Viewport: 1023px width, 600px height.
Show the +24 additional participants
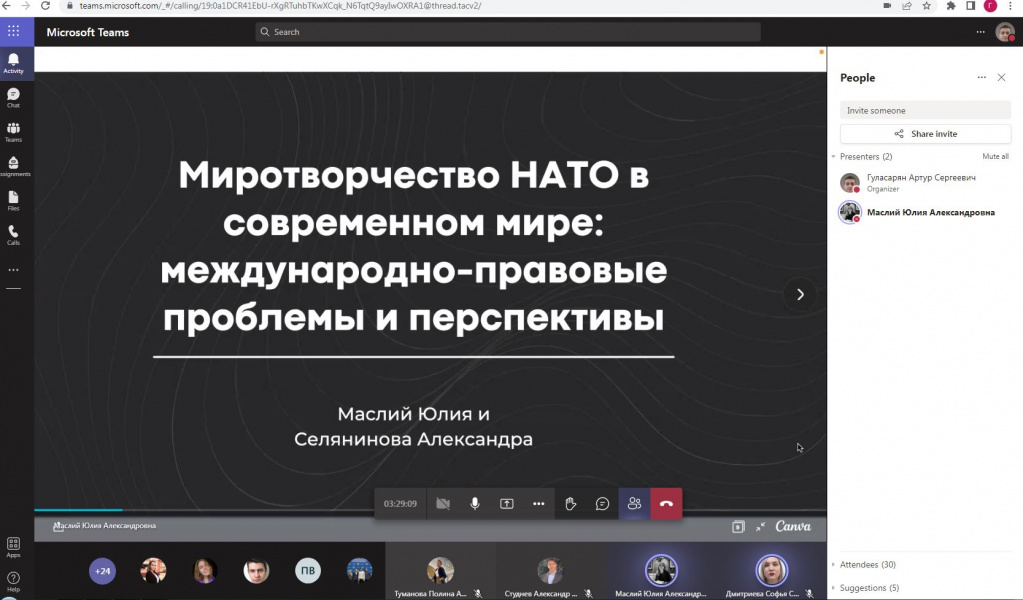pyautogui.click(x=102, y=571)
